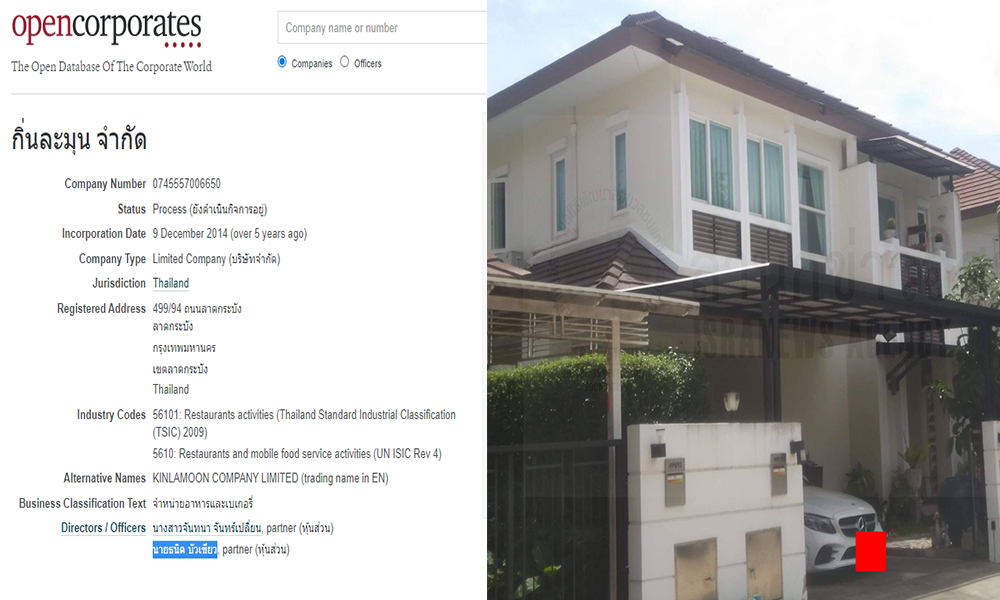Click the opencorporates logo

pos(107,29)
